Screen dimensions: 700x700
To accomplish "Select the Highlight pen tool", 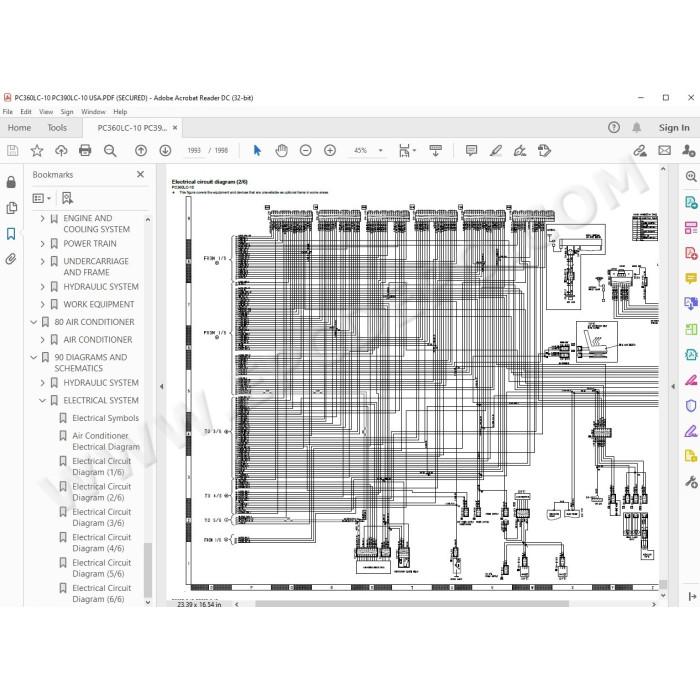I will [x=496, y=150].
